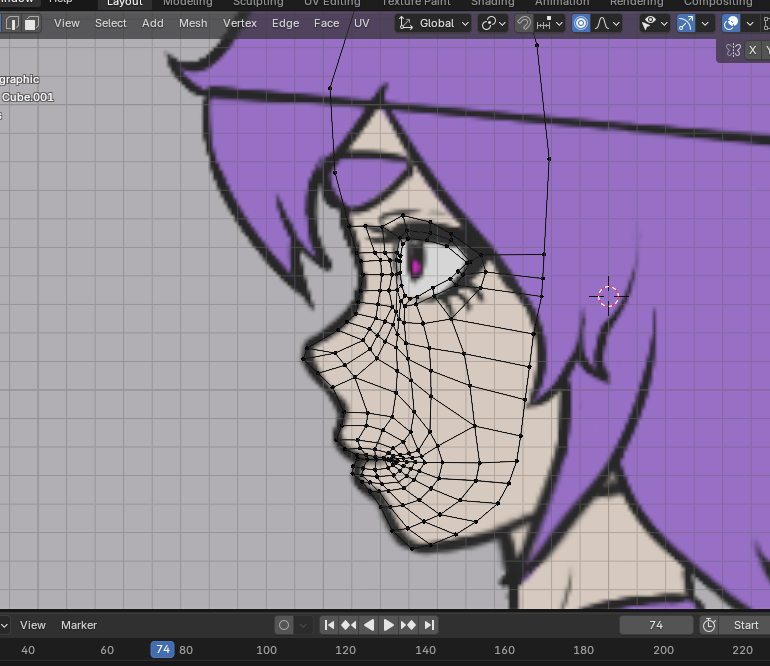Click the show overlays icon
This screenshot has width=770, height=666.
[x=731, y=23]
